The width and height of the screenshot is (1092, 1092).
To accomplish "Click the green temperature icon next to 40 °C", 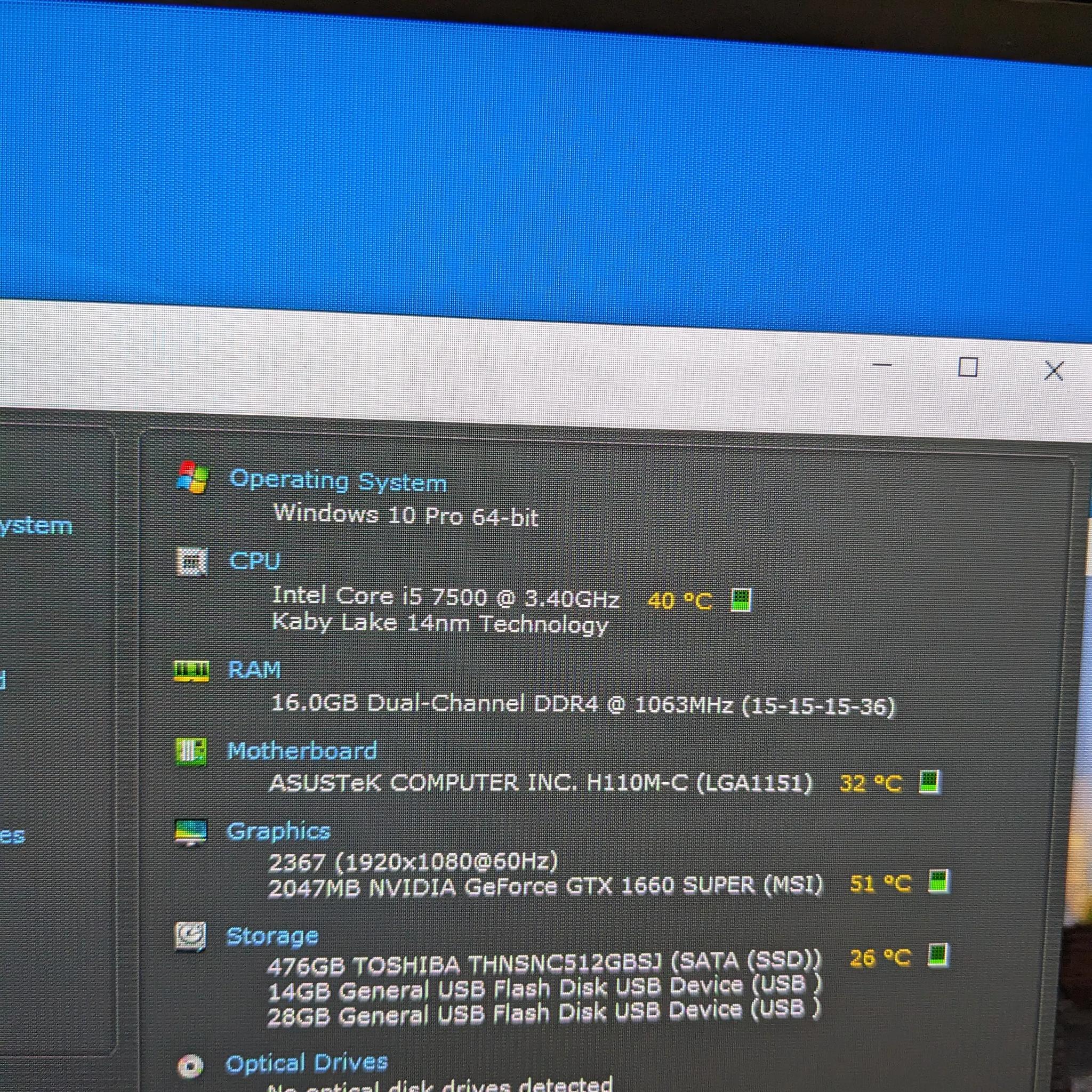I will (x=741, y=600).
